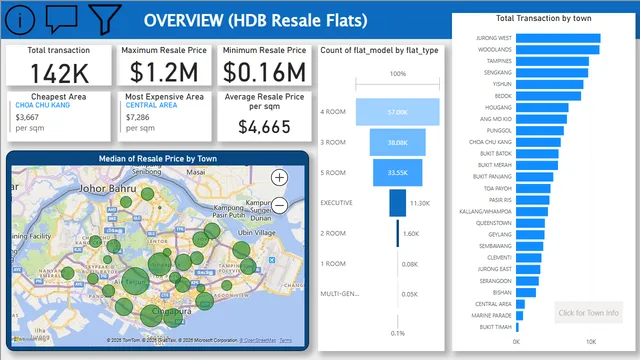640x360 pixels.
Task: Zoom out on the map with minus button
Action: tap(280, 205)
